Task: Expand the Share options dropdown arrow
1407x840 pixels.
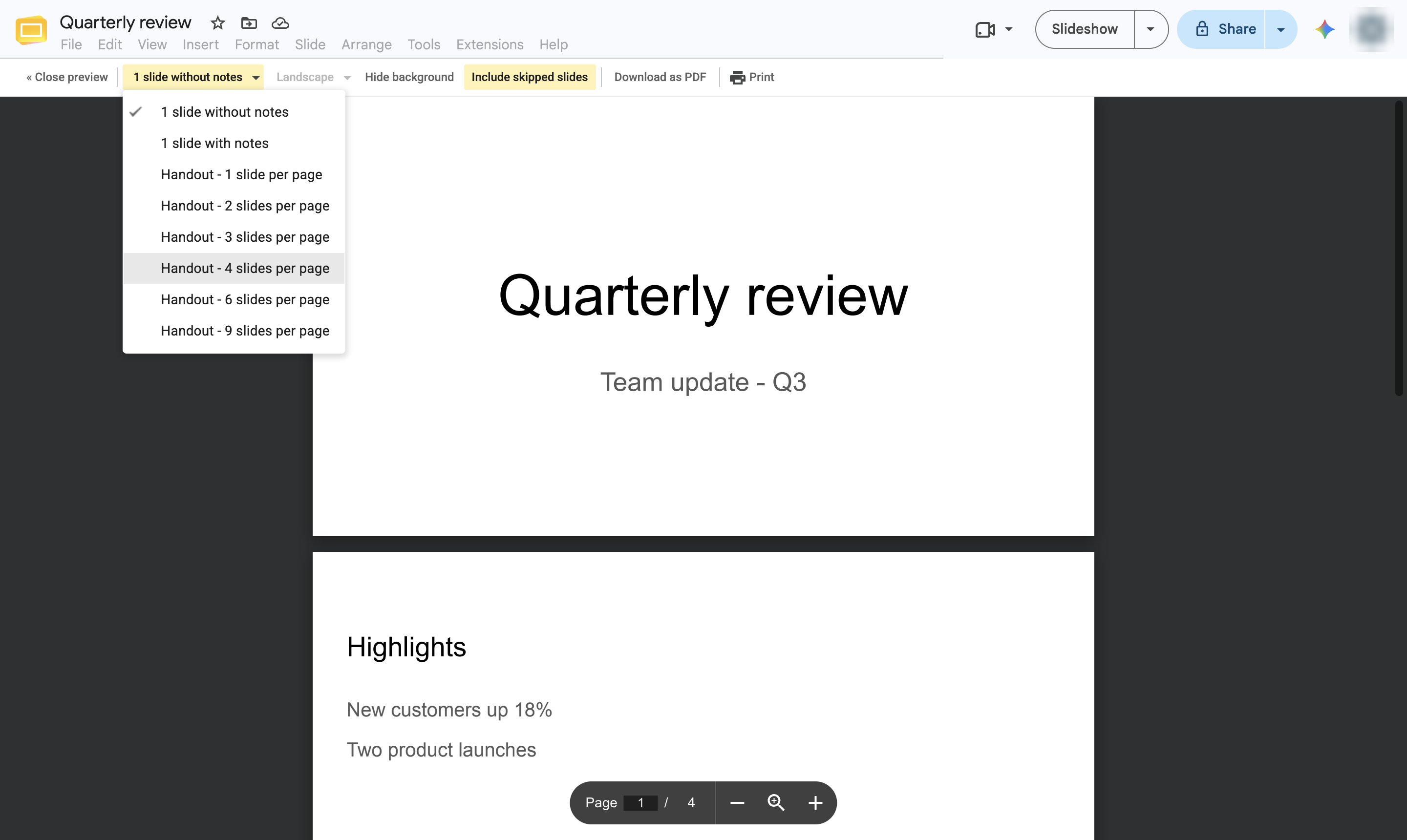Action: point(1280,29)
